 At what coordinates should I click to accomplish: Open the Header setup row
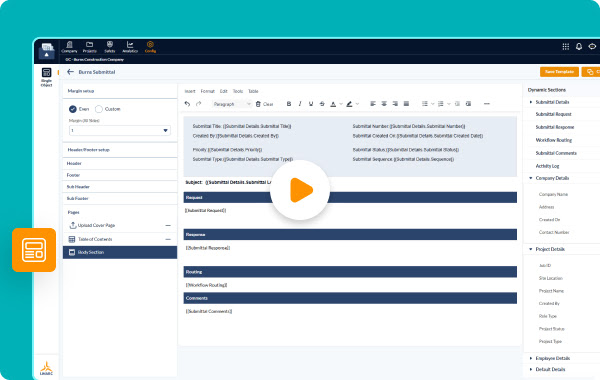point(120,163)
